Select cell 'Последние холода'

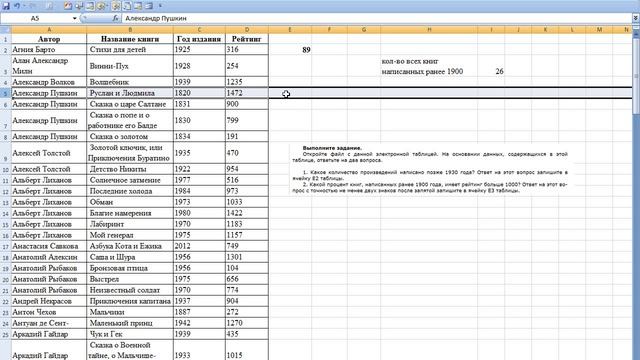pos(130,191)
